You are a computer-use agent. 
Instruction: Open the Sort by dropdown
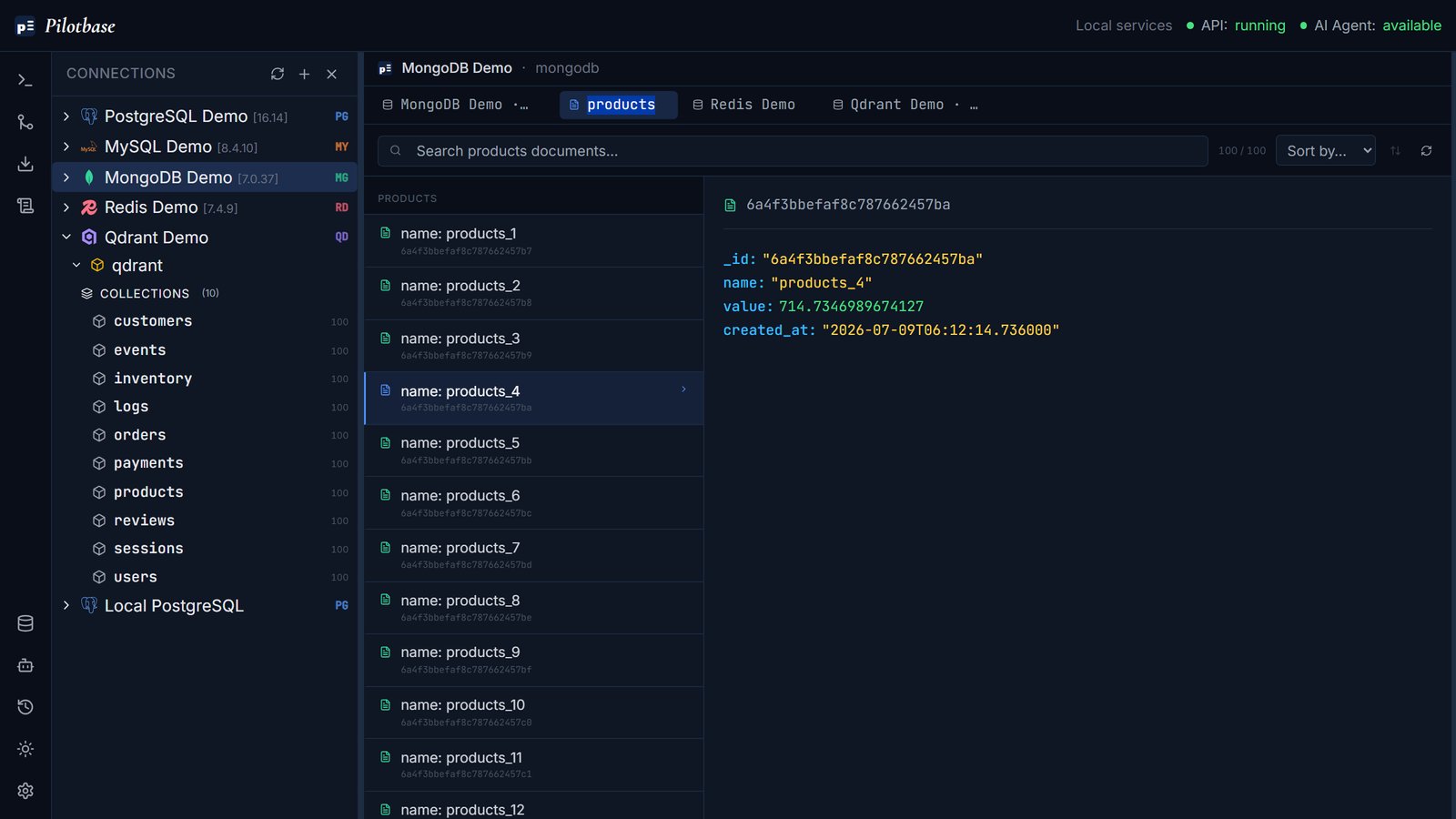[1326, 151]
